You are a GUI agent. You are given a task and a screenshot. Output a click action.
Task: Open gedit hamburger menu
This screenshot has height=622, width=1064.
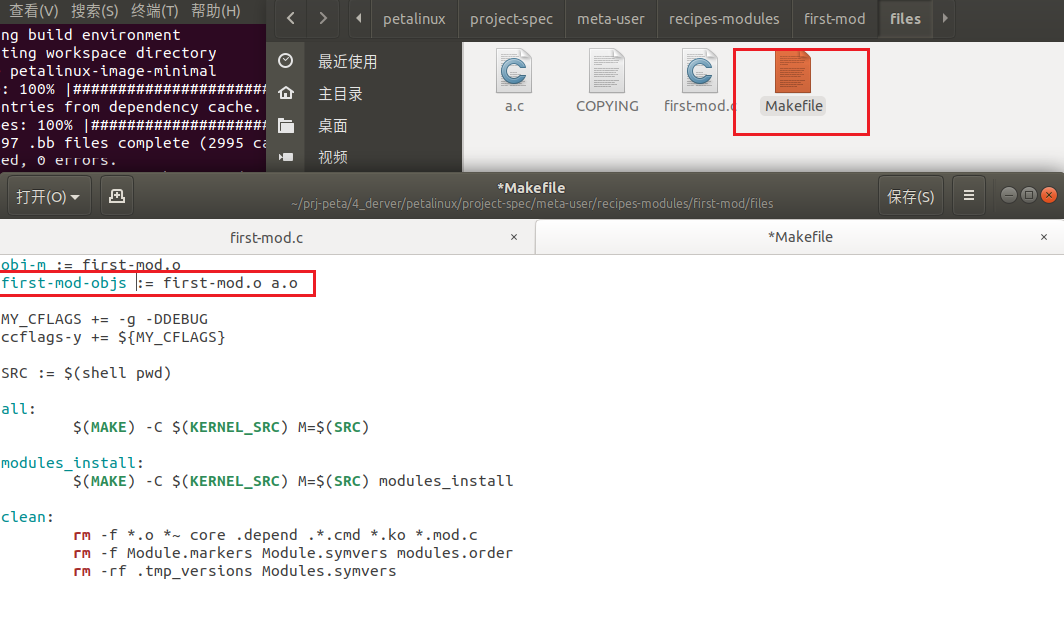coord(968,196)
